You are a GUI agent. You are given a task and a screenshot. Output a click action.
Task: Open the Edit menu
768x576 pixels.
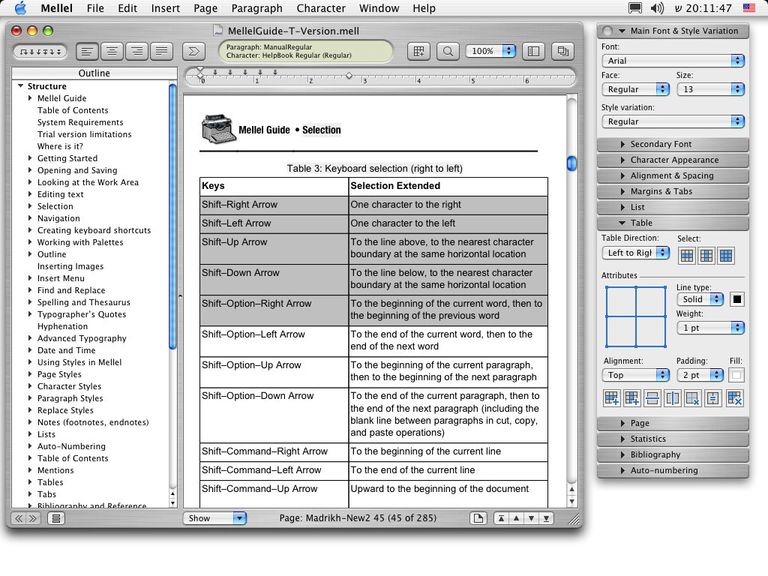127,8
